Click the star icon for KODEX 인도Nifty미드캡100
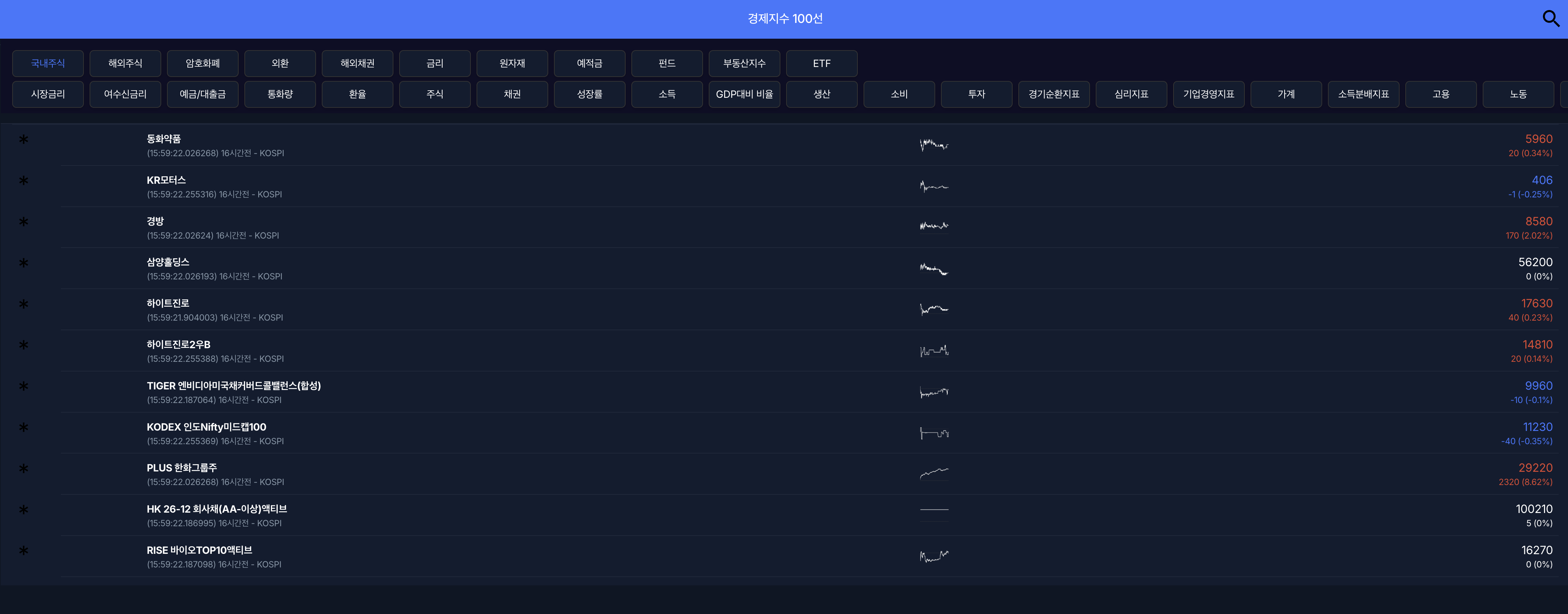1568x614 pixels. point(24,427)
